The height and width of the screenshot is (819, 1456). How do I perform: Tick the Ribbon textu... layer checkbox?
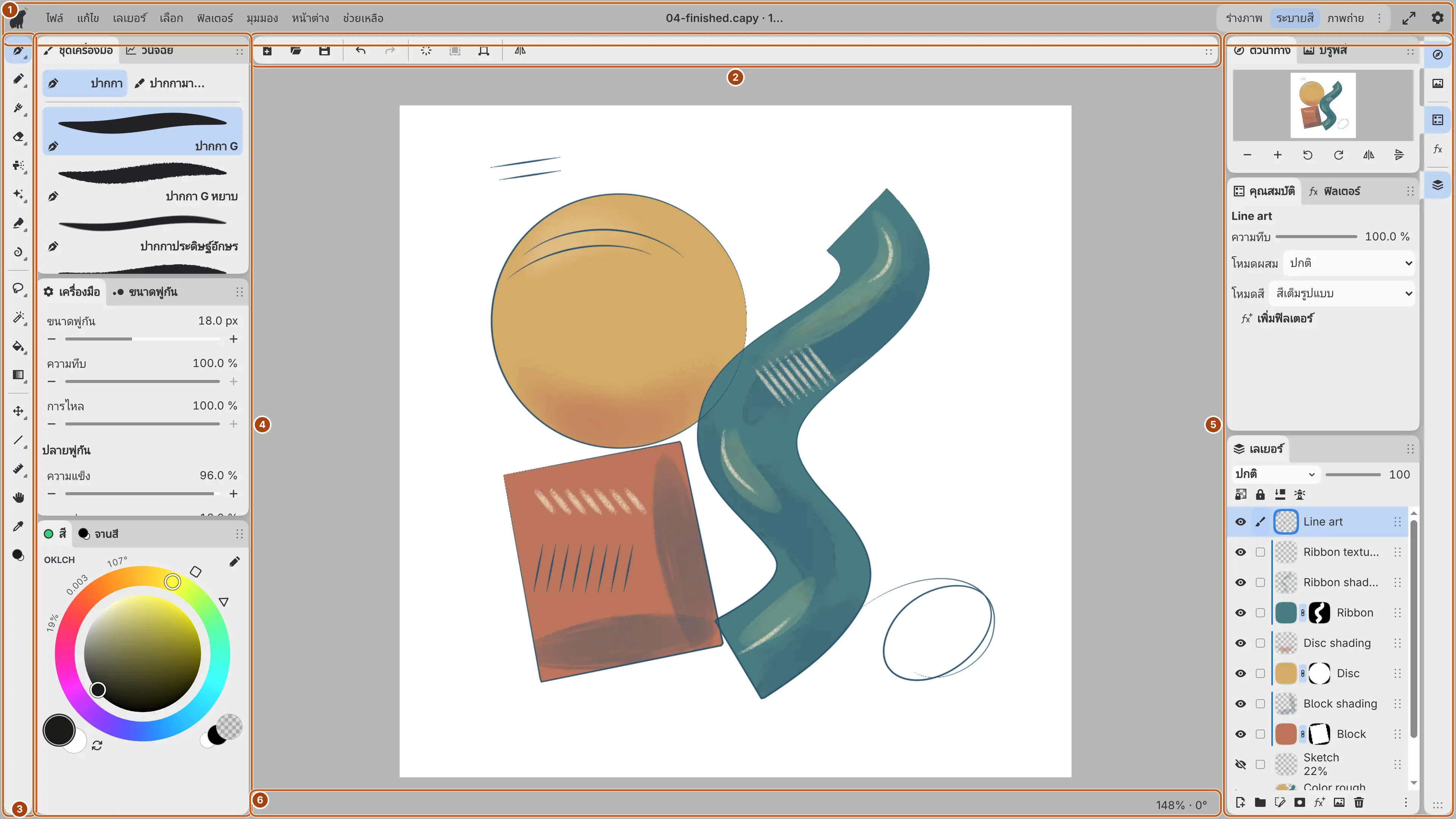pyautogui.click(x=1260, y=552)
